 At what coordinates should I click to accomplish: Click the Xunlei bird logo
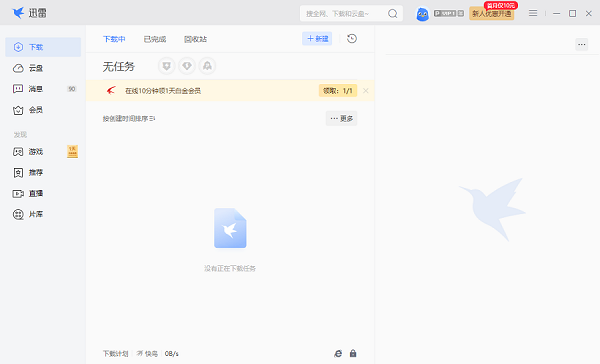[18, 13]
